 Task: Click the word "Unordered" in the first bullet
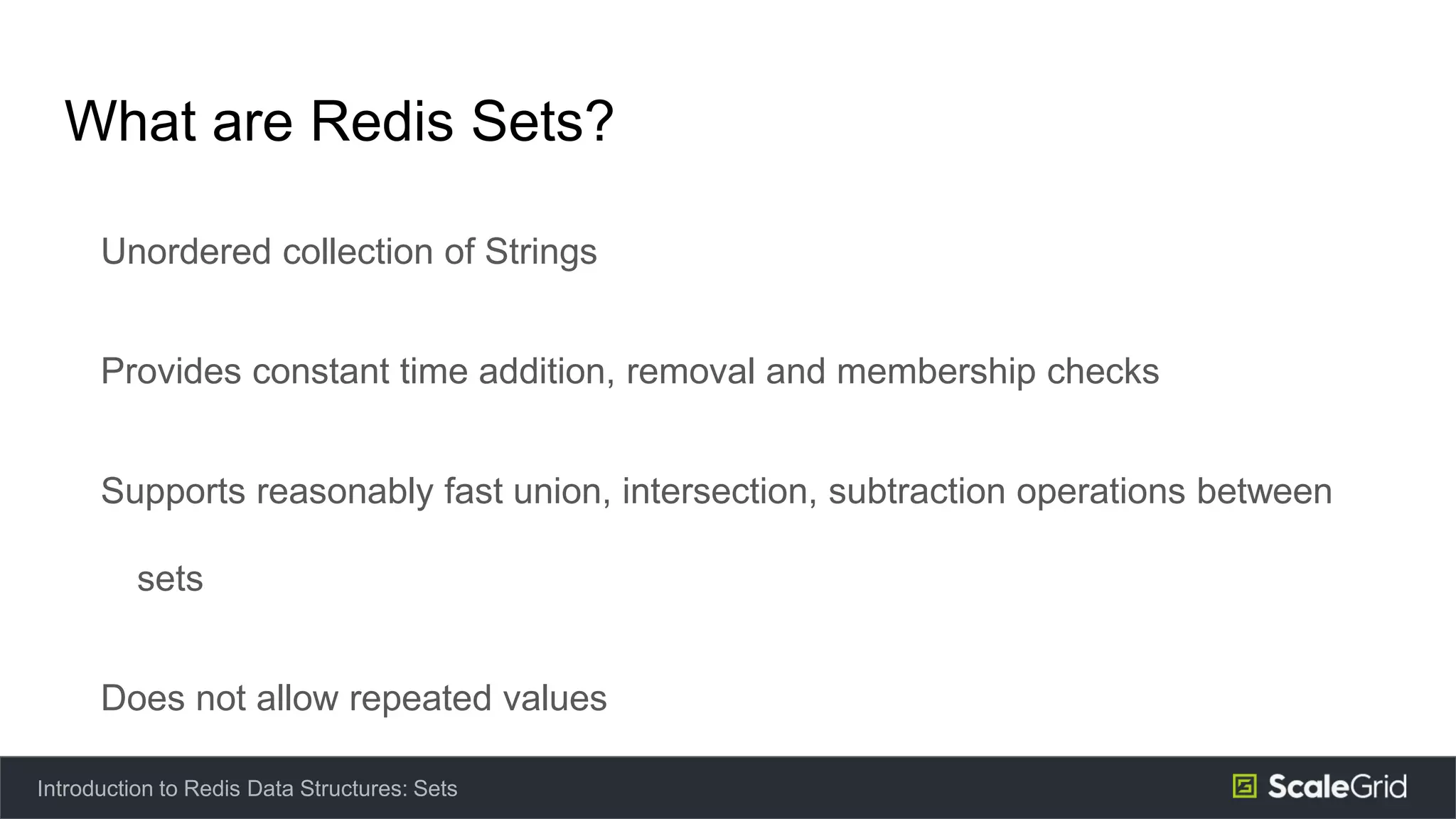[186, 252]
